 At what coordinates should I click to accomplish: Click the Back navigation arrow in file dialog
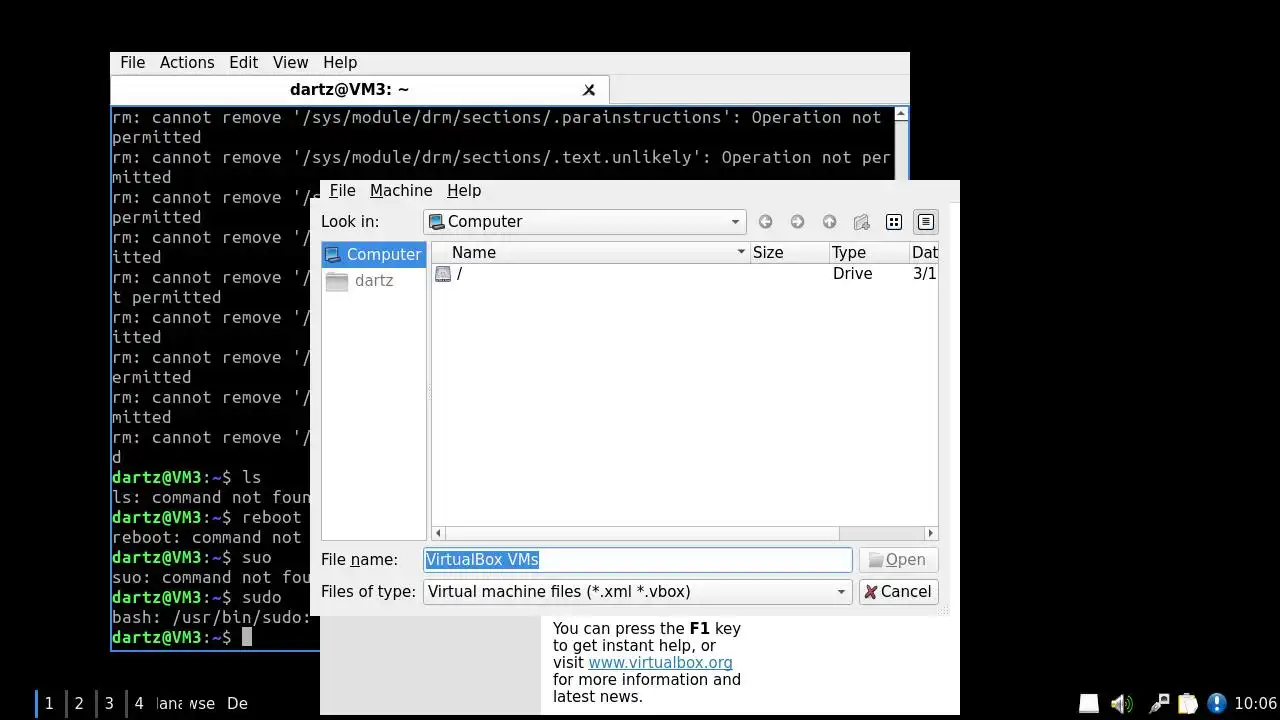coord(765,222)
